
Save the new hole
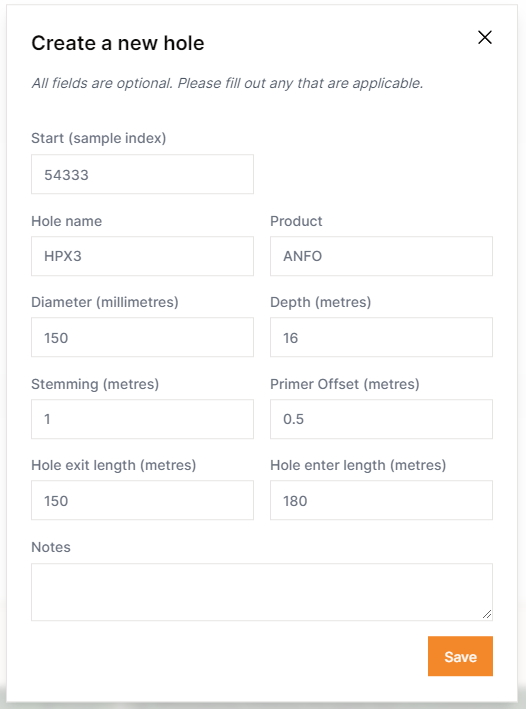[460, 656]
